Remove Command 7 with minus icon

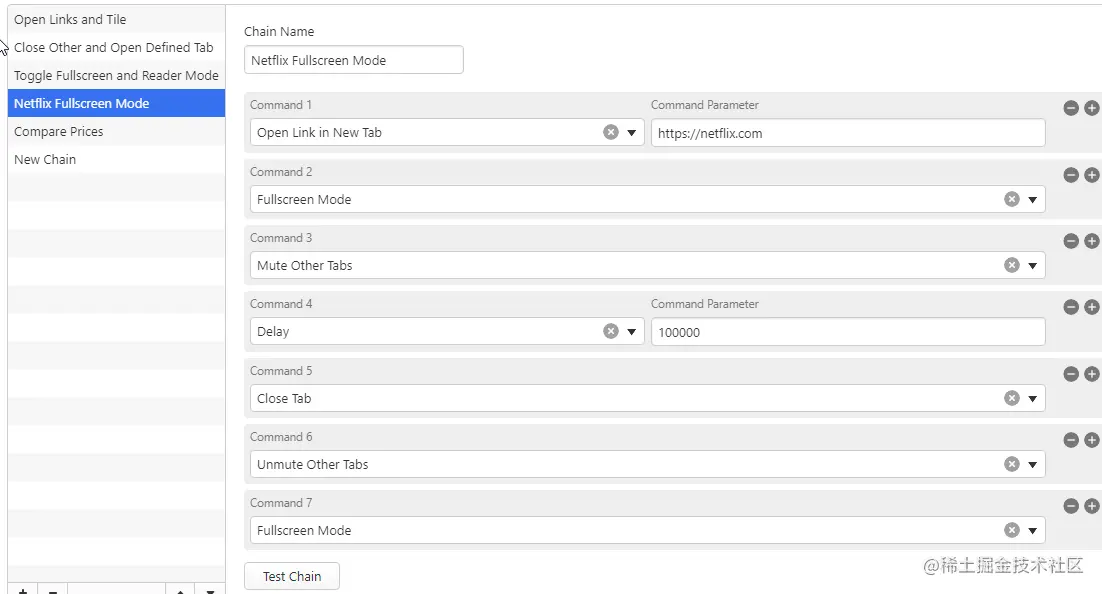(x=1070, y=506)
